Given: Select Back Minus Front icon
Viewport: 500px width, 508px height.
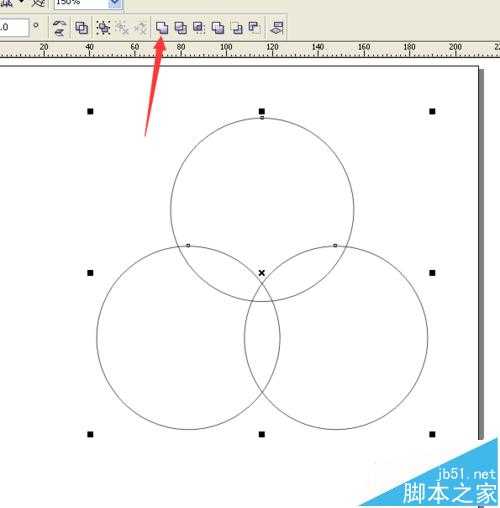Looking at the screenshot, I should coord(255,28).
